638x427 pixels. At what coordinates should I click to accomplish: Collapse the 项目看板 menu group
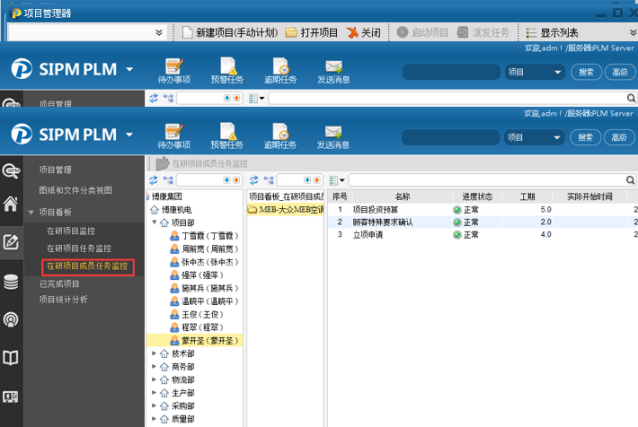point(31,212)
